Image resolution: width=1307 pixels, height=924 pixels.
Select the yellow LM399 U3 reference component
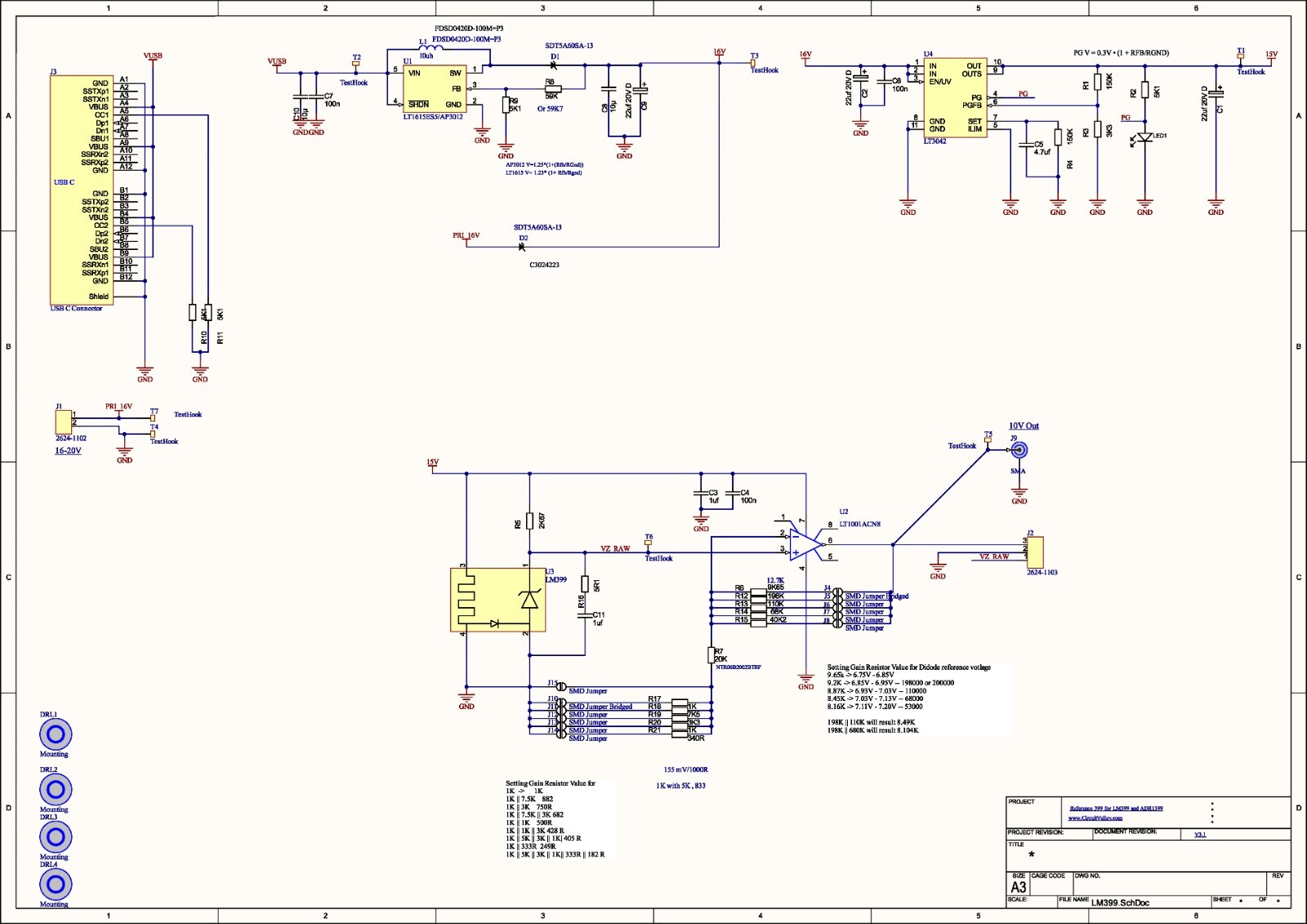click(497, 600)
